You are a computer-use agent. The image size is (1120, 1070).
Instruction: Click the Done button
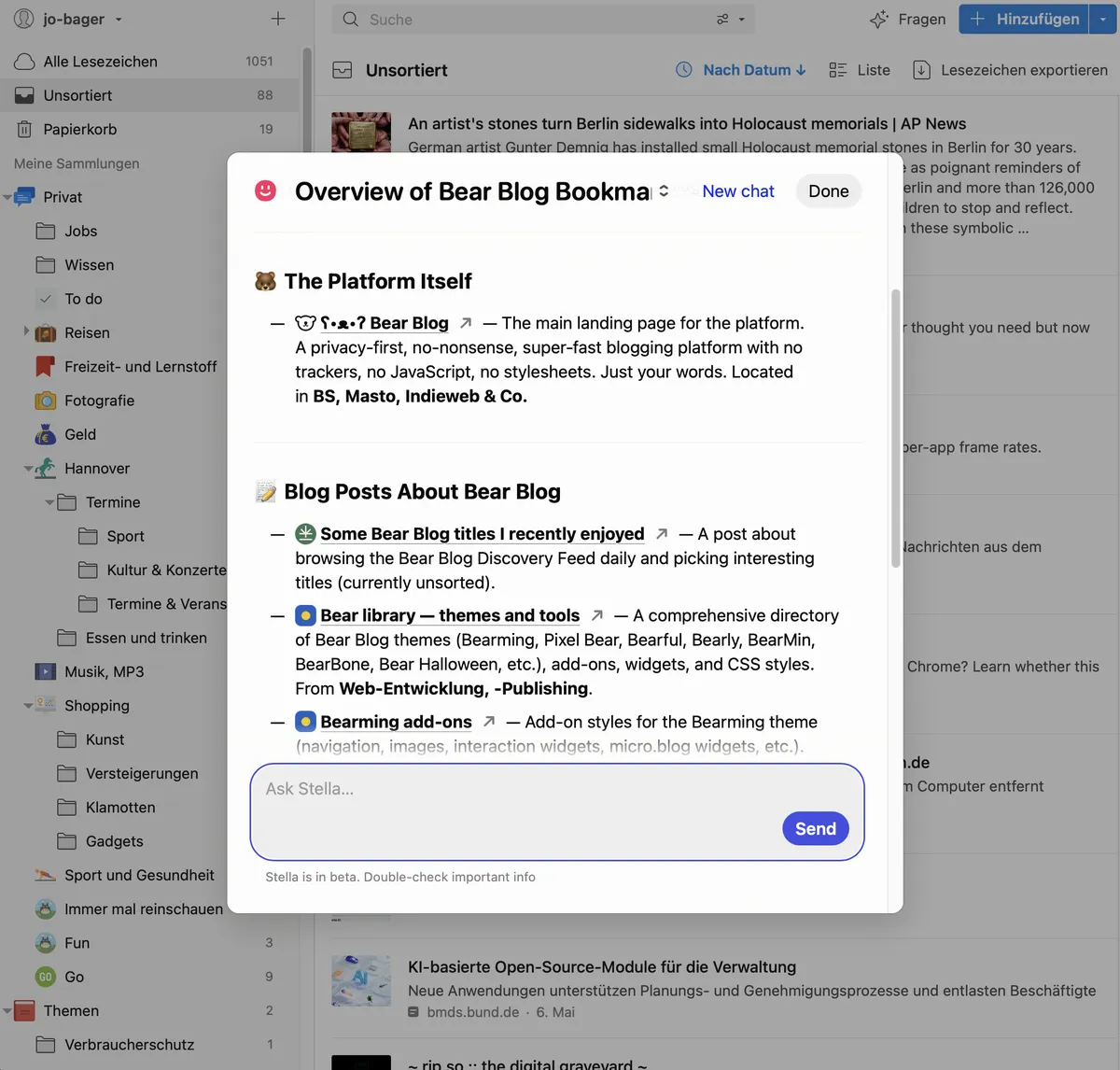coord(829,191)
